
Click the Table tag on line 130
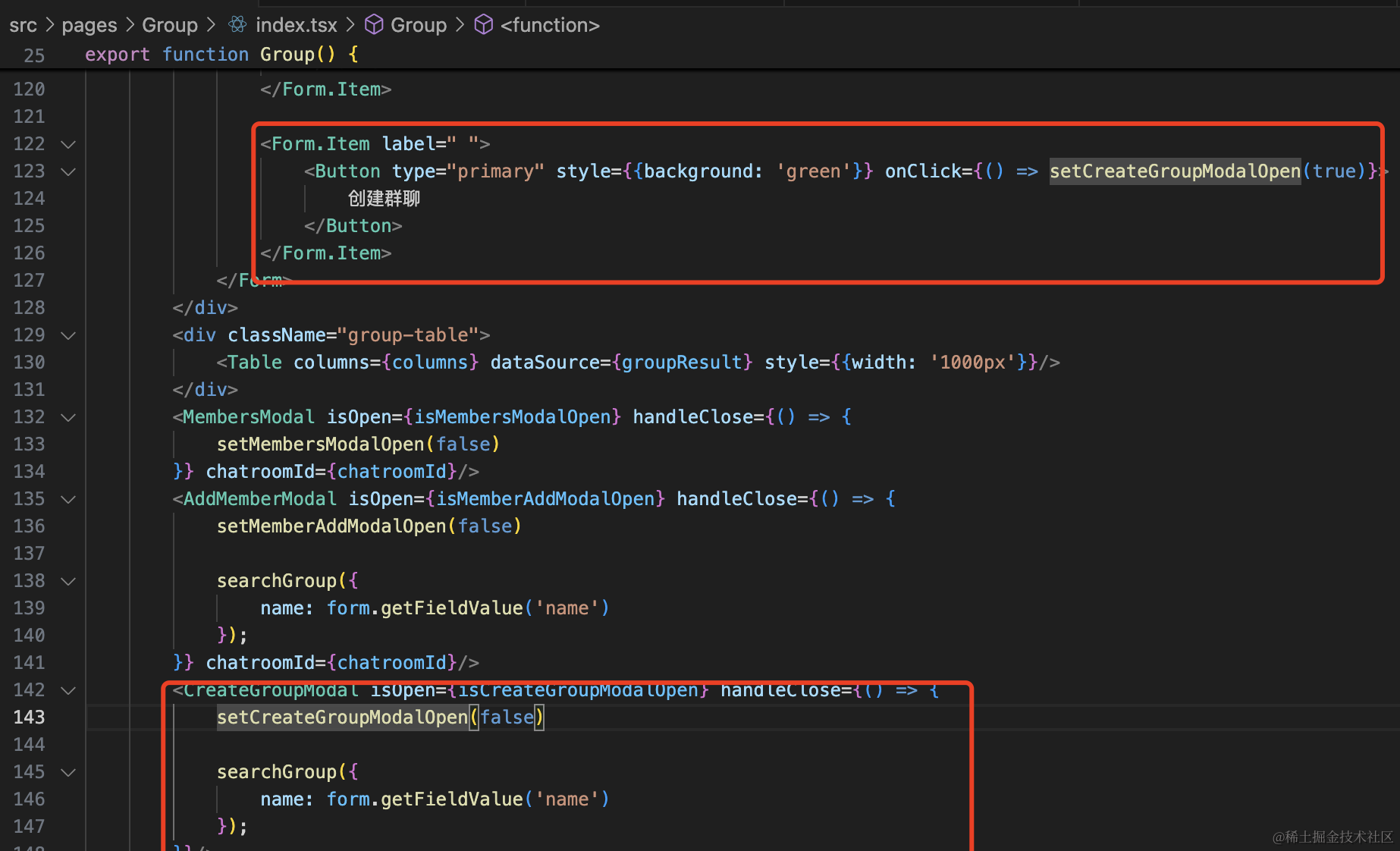(255, 363)
